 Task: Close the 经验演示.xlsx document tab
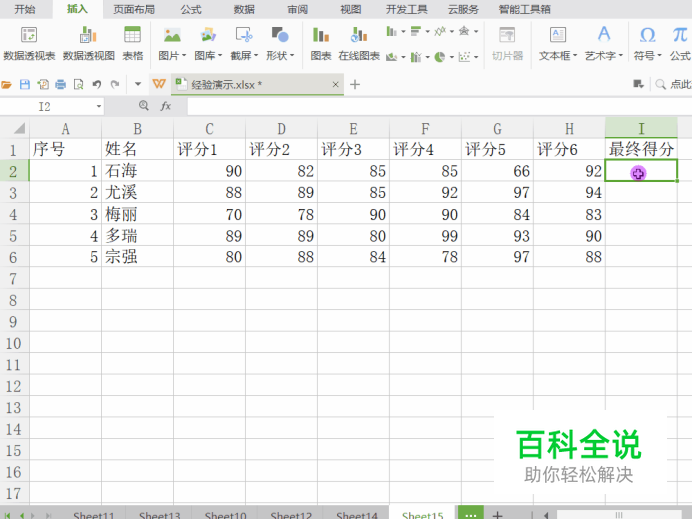coord(335,84)
